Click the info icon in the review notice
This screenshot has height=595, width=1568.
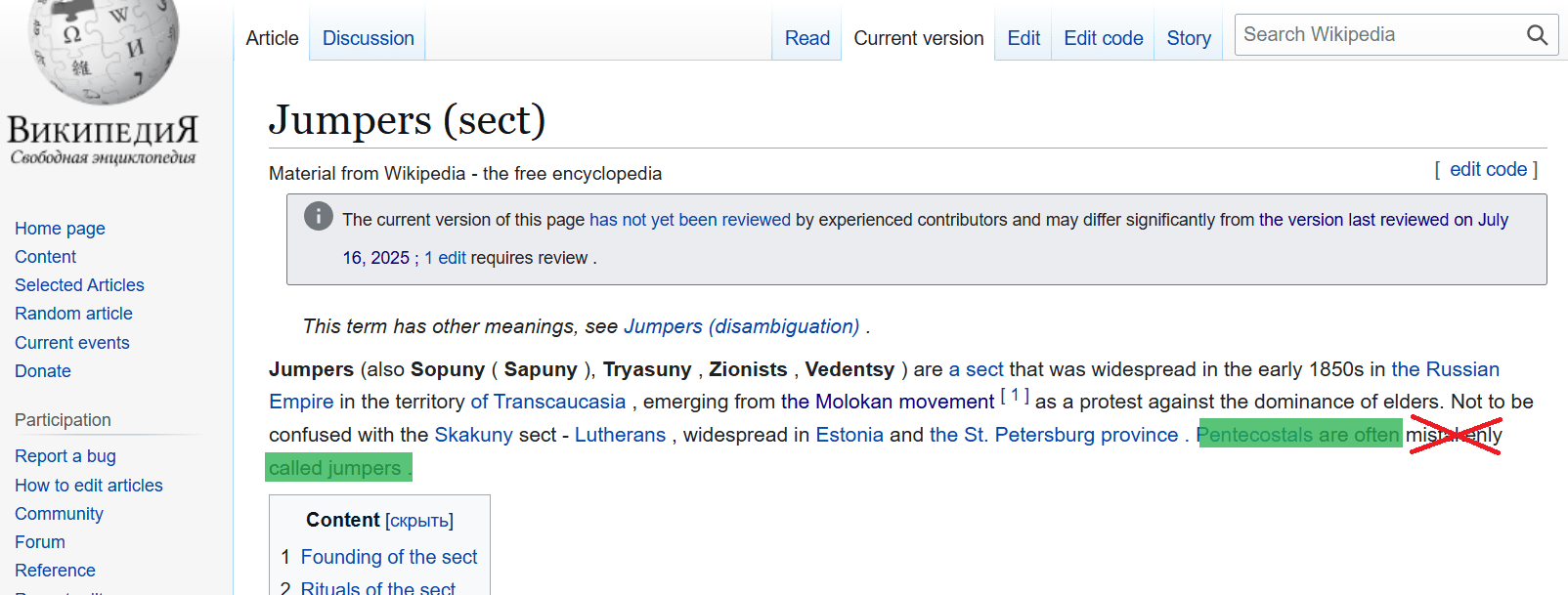point(318,216)
